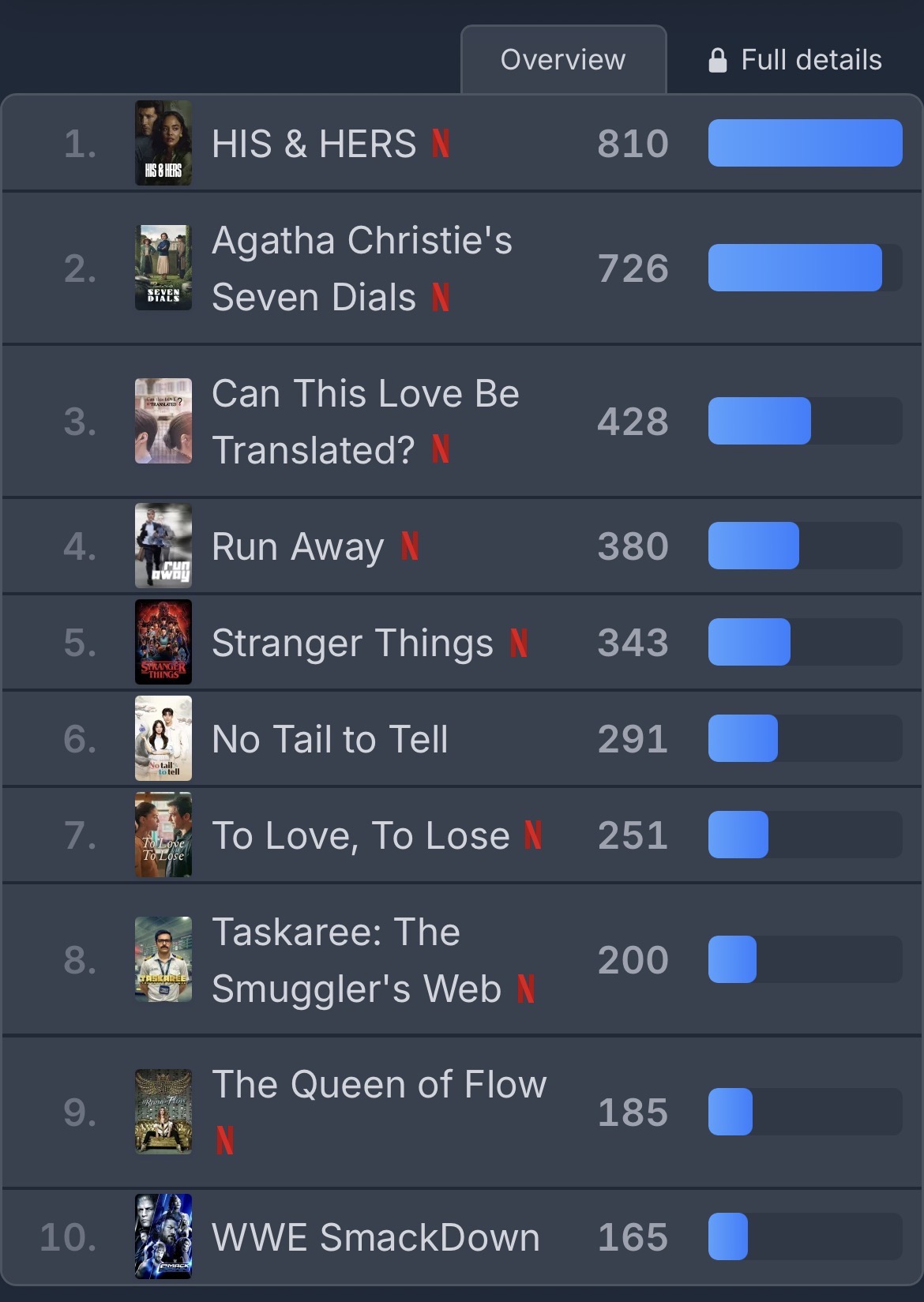Switch to the Overview tab
This screenshot has width=924, height=1302.
pyautogui.click(x=563, y=60)
